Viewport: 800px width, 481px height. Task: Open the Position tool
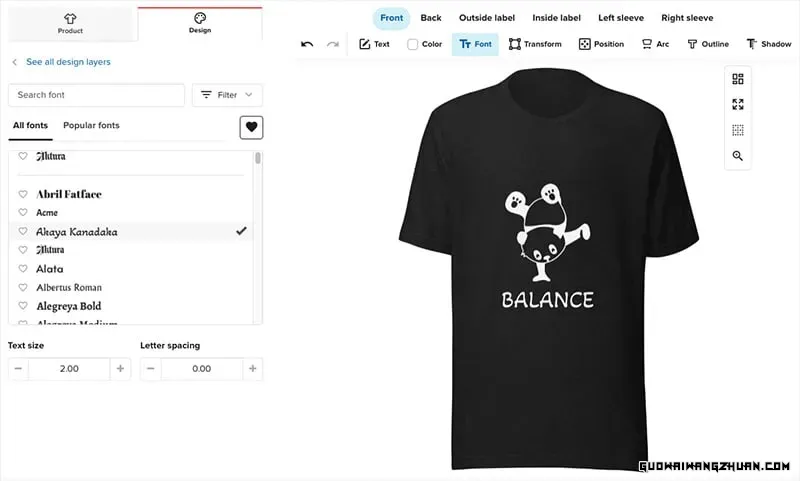pos(602,44)
